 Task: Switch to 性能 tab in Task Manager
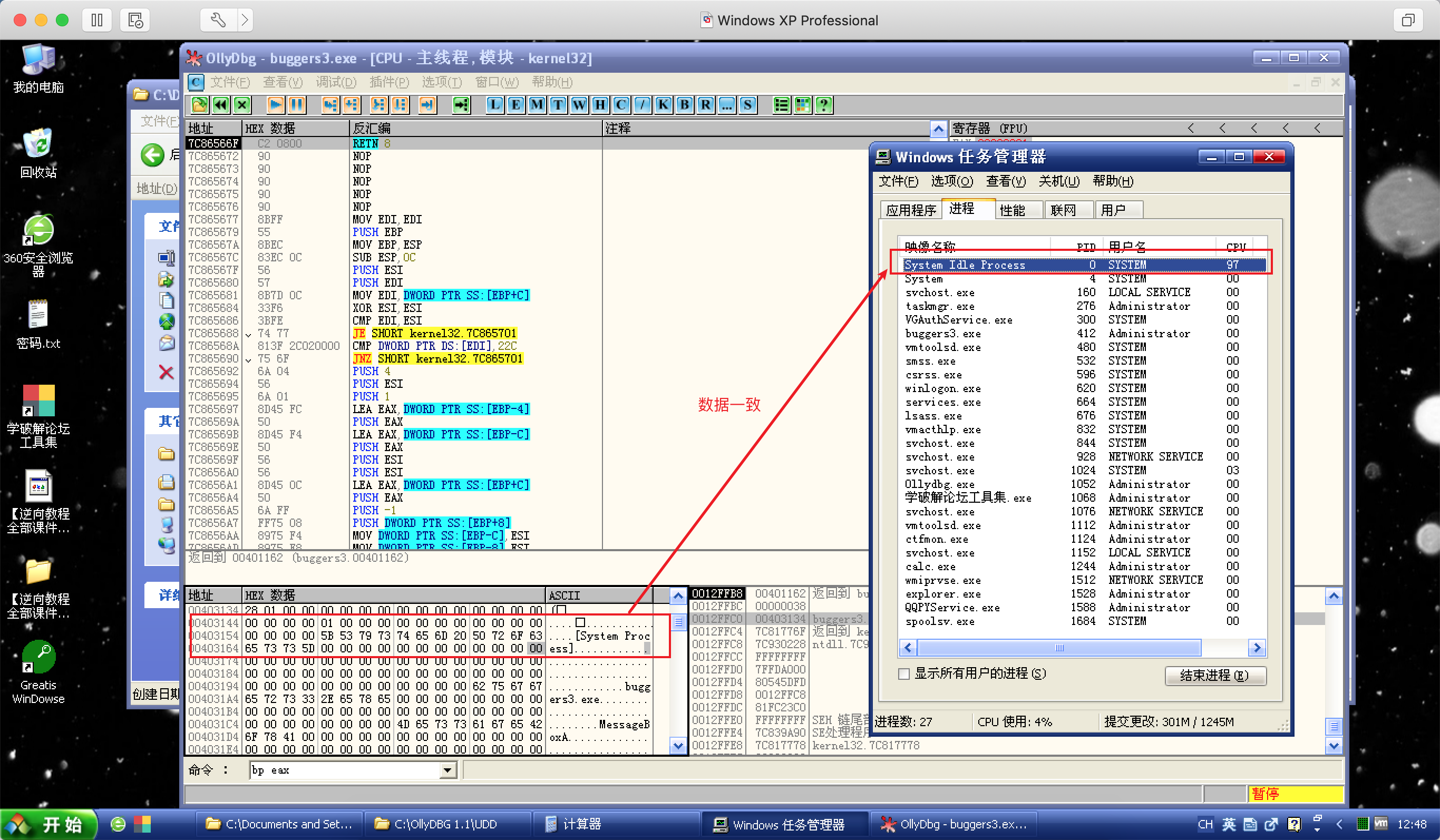coord(1012,210)
